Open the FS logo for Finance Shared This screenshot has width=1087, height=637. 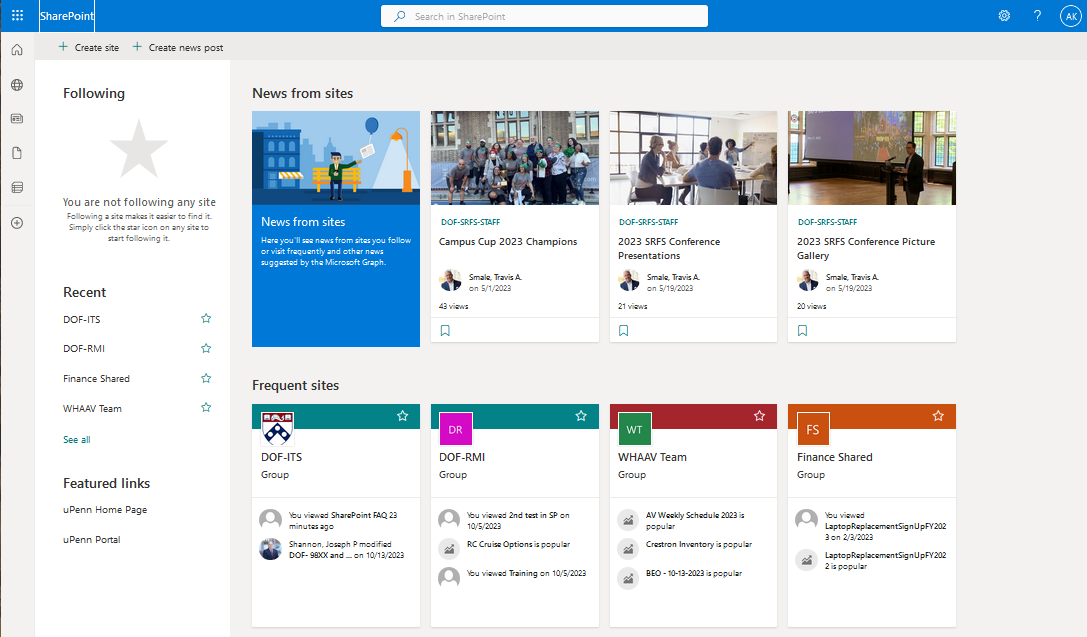(812, 428)
